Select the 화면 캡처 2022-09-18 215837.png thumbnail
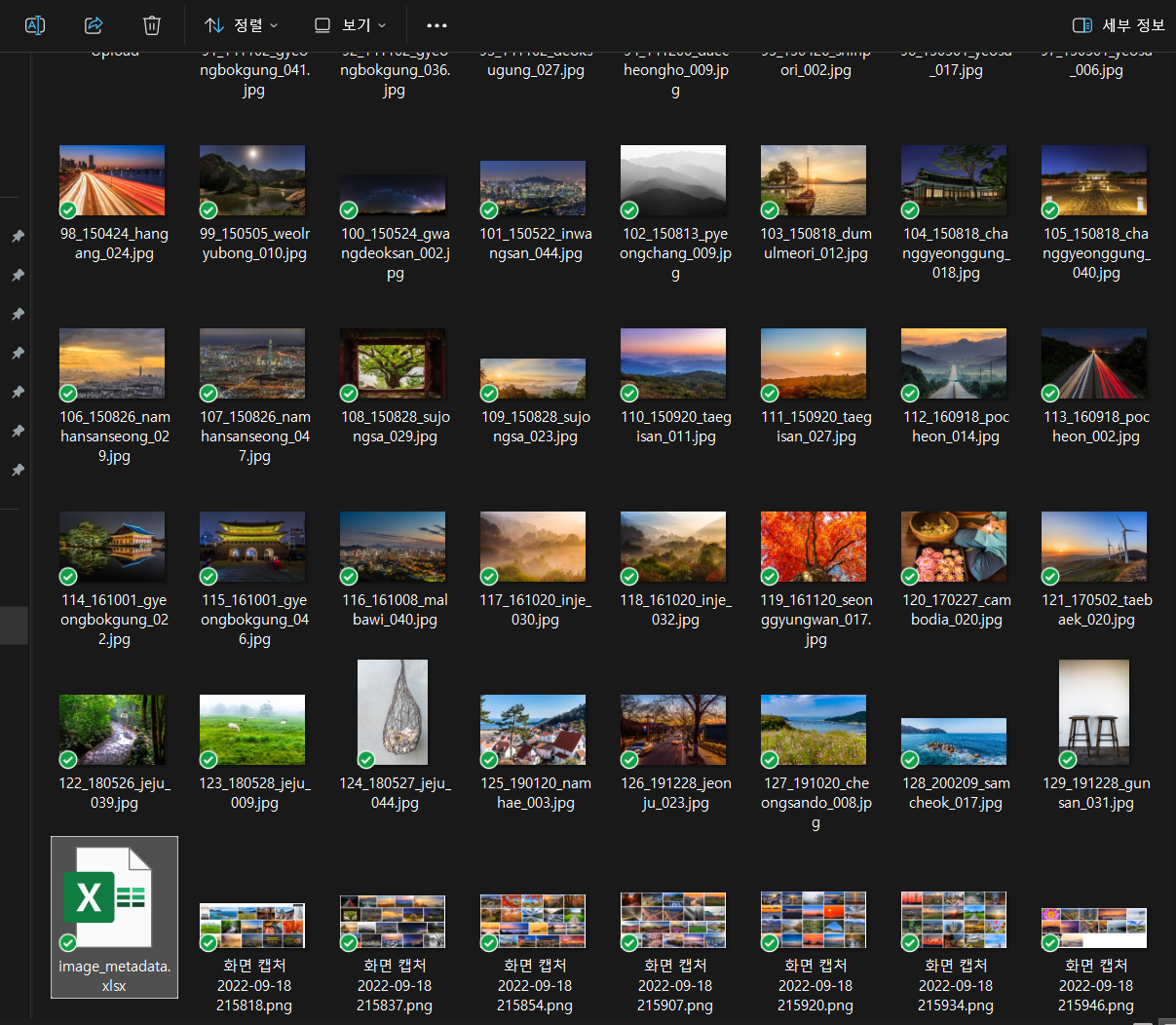 [x=393, y=922]
